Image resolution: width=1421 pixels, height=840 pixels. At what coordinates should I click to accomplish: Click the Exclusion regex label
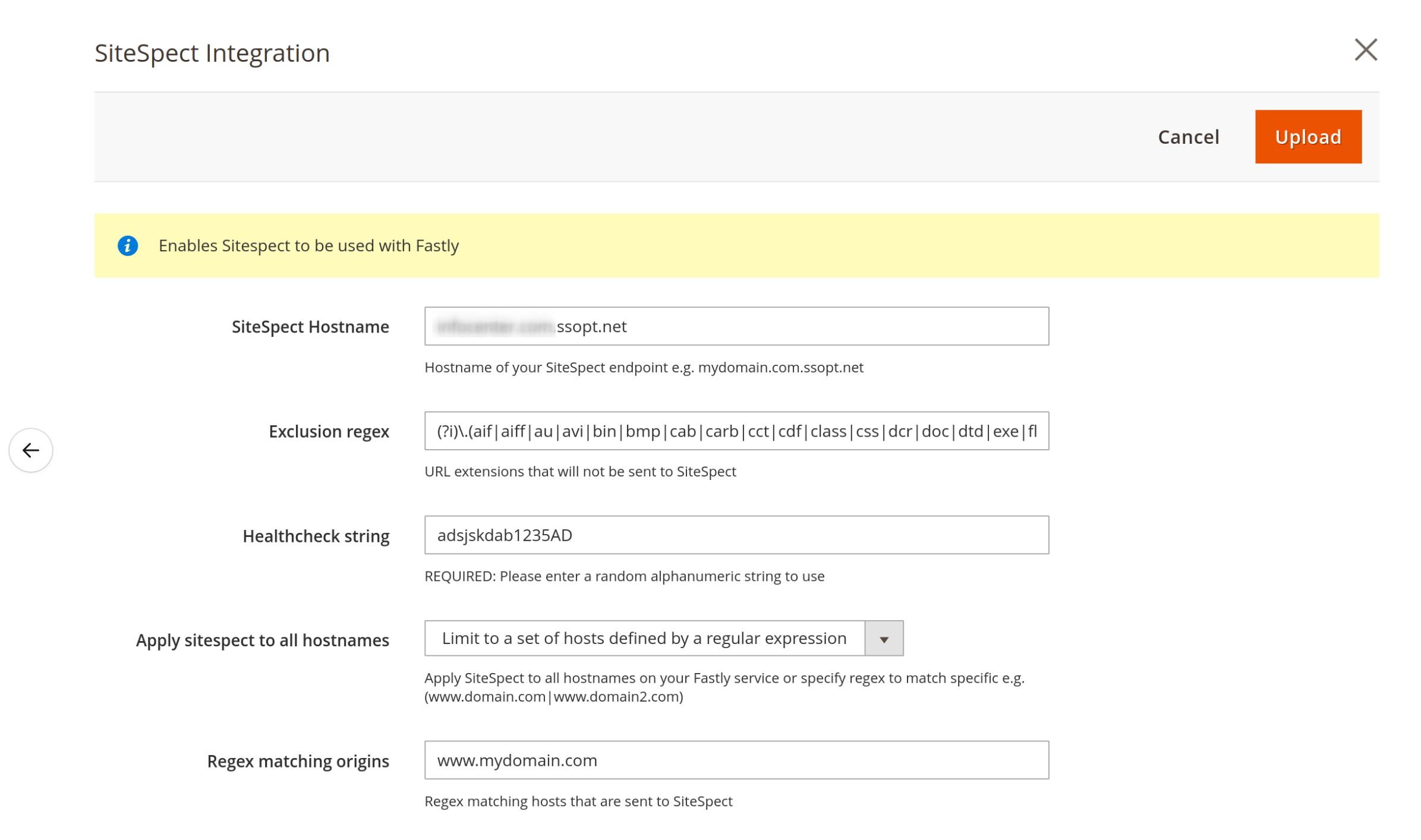[x=329, y=431]
